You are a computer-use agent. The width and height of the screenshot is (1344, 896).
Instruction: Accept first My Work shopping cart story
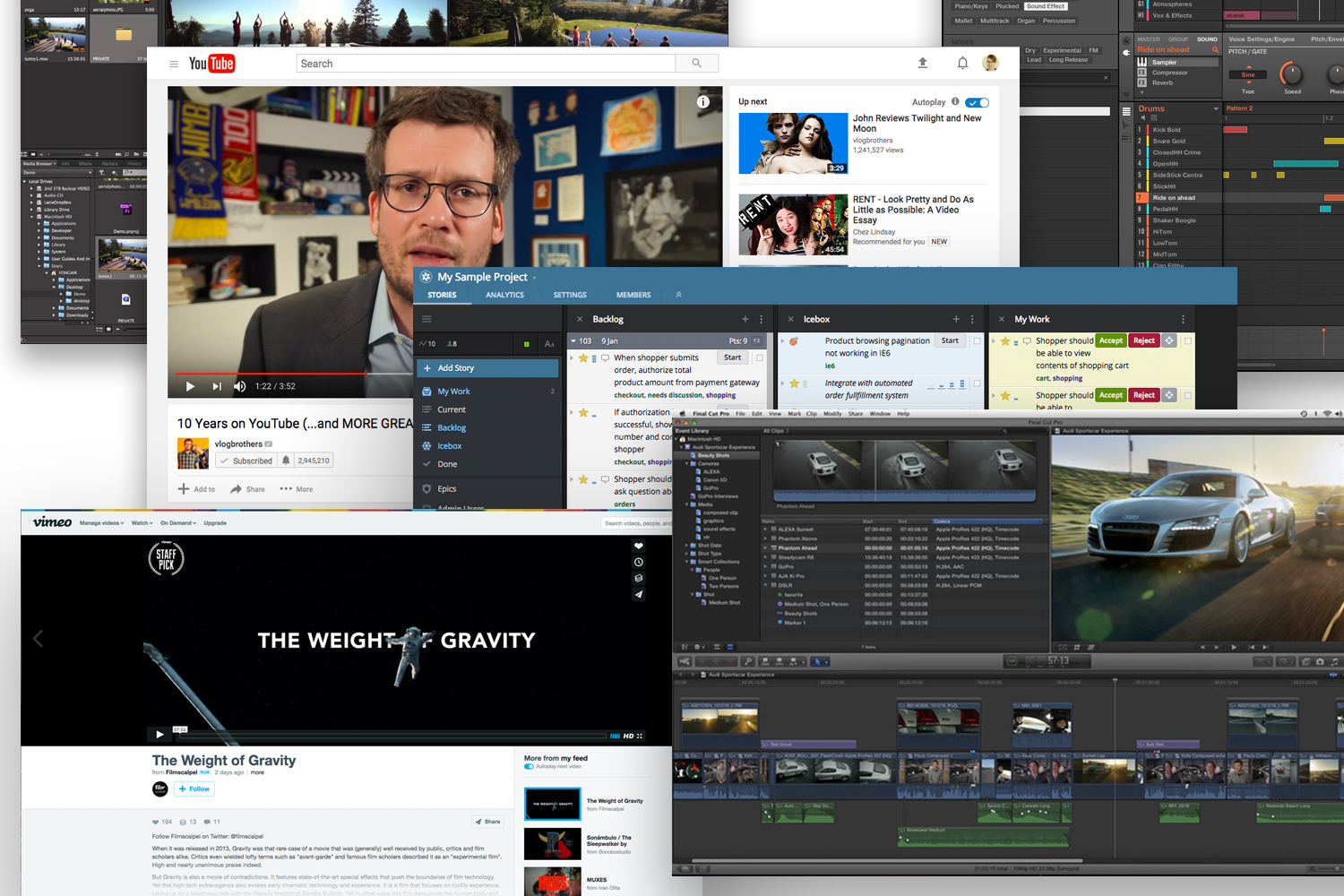pos(1111,341)
